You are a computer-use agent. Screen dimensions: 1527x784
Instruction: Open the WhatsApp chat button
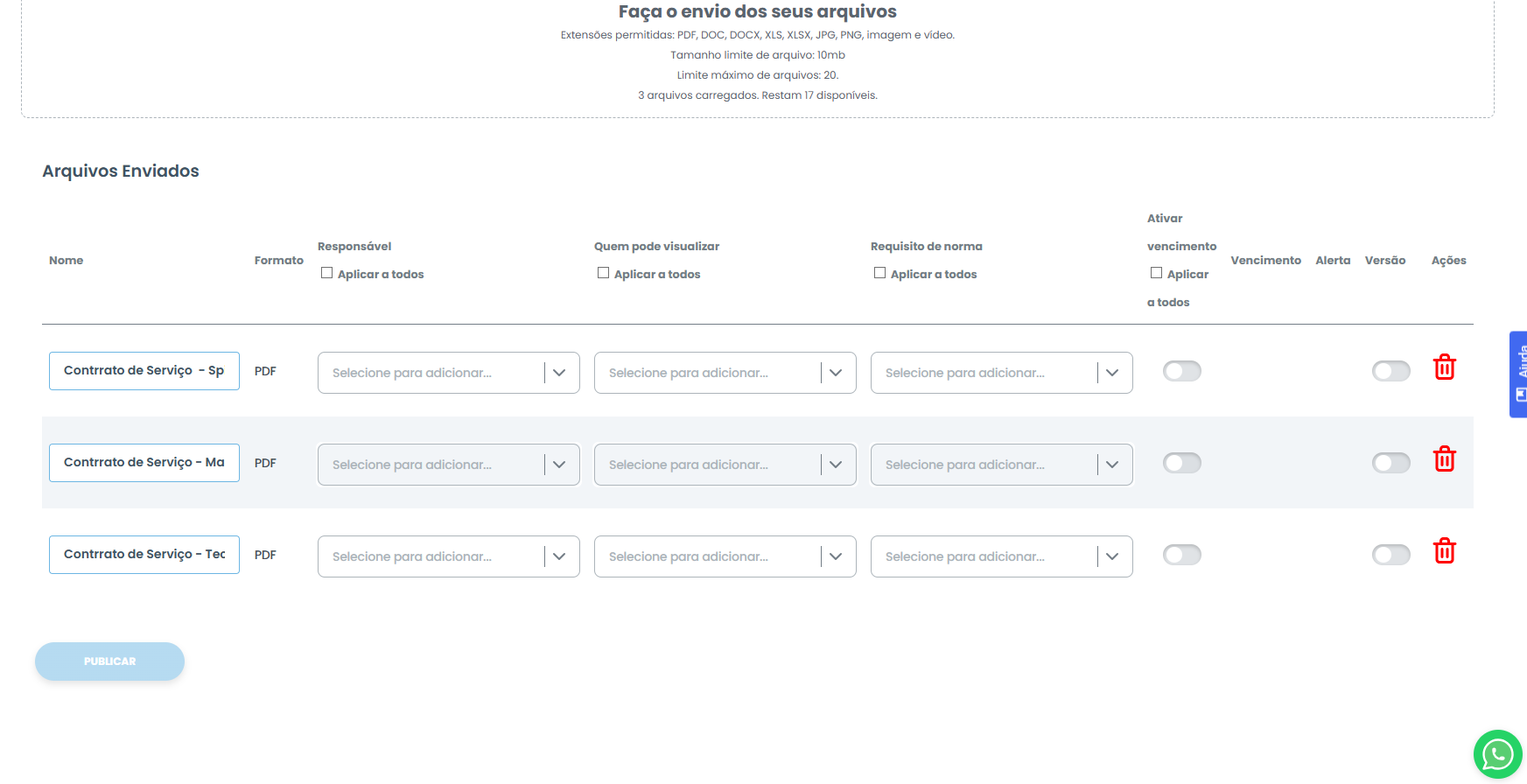tap(1497, 754)
